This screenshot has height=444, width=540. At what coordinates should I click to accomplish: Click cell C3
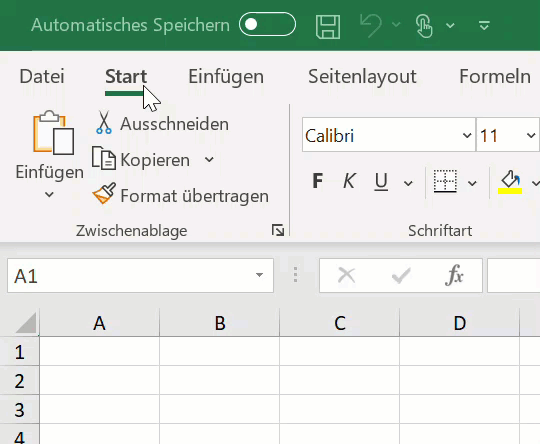(340, 409)
